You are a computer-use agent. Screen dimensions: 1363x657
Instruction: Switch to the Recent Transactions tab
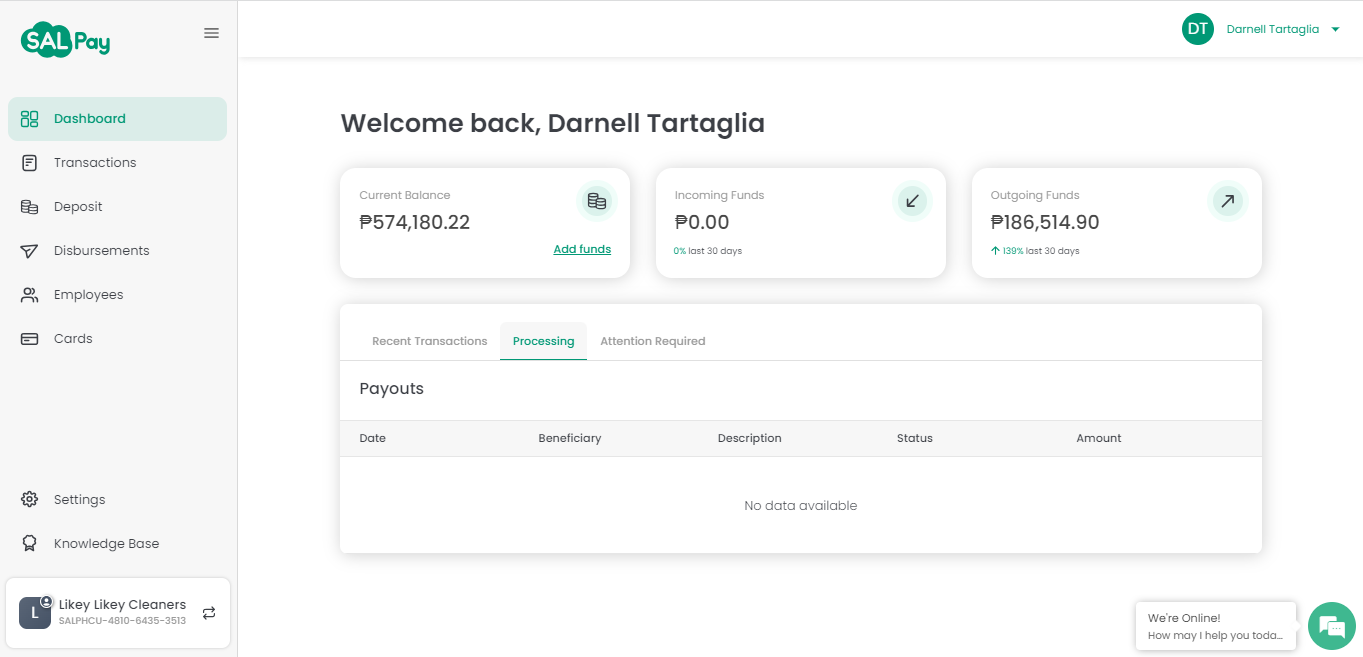(430, 341)
